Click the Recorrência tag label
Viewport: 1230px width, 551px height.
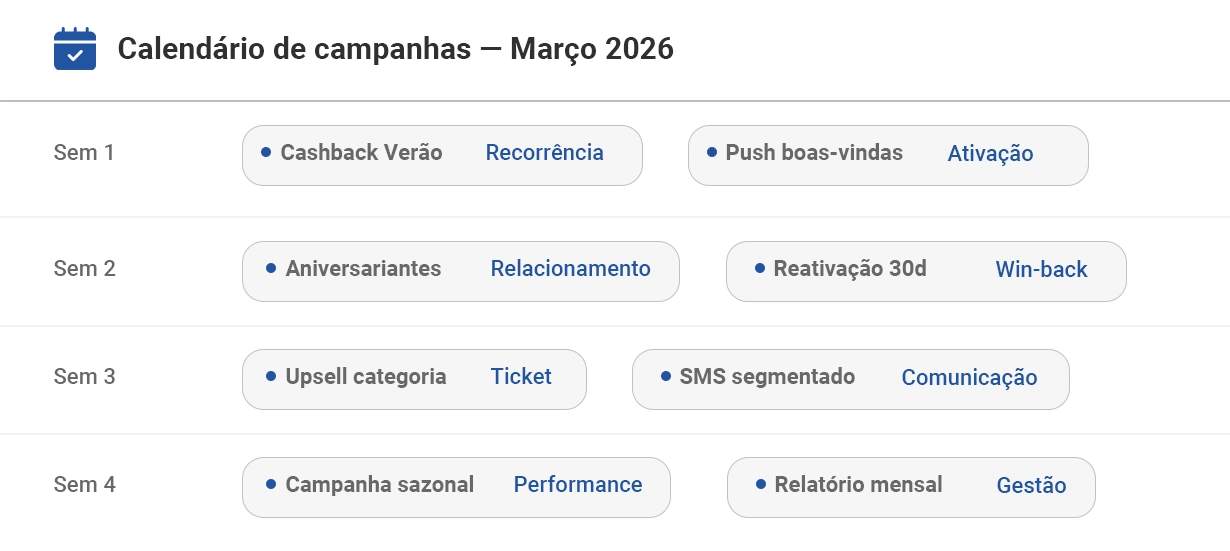544,153
